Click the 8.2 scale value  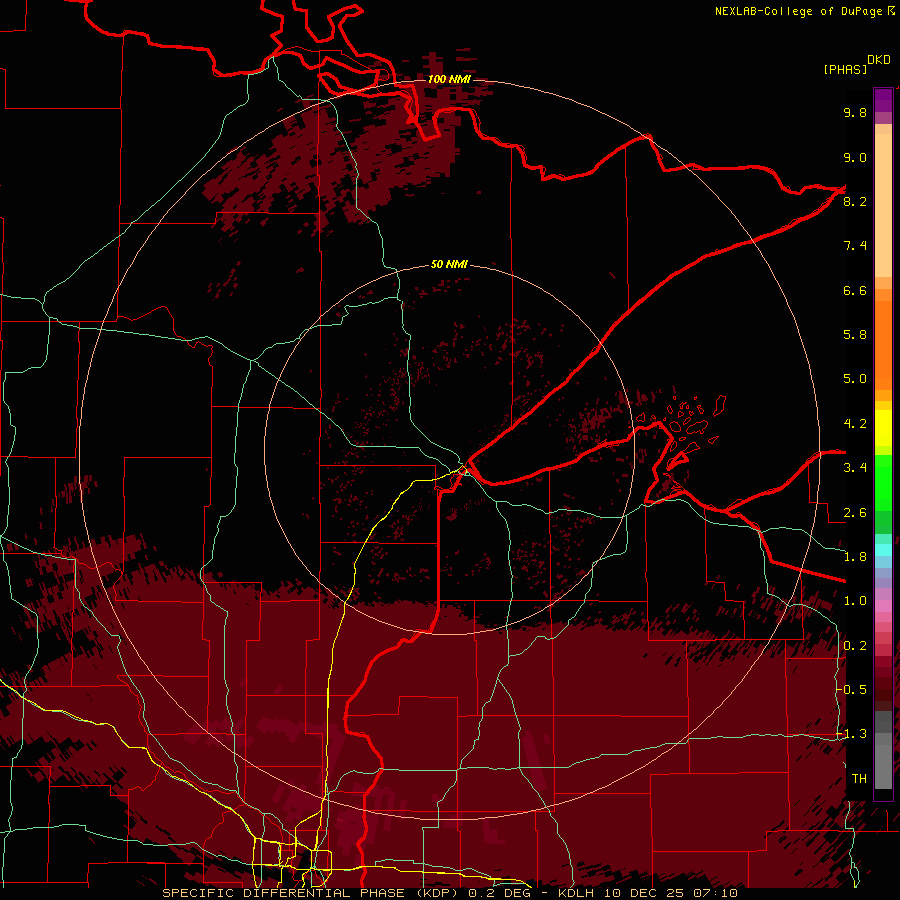pos(855,201)
